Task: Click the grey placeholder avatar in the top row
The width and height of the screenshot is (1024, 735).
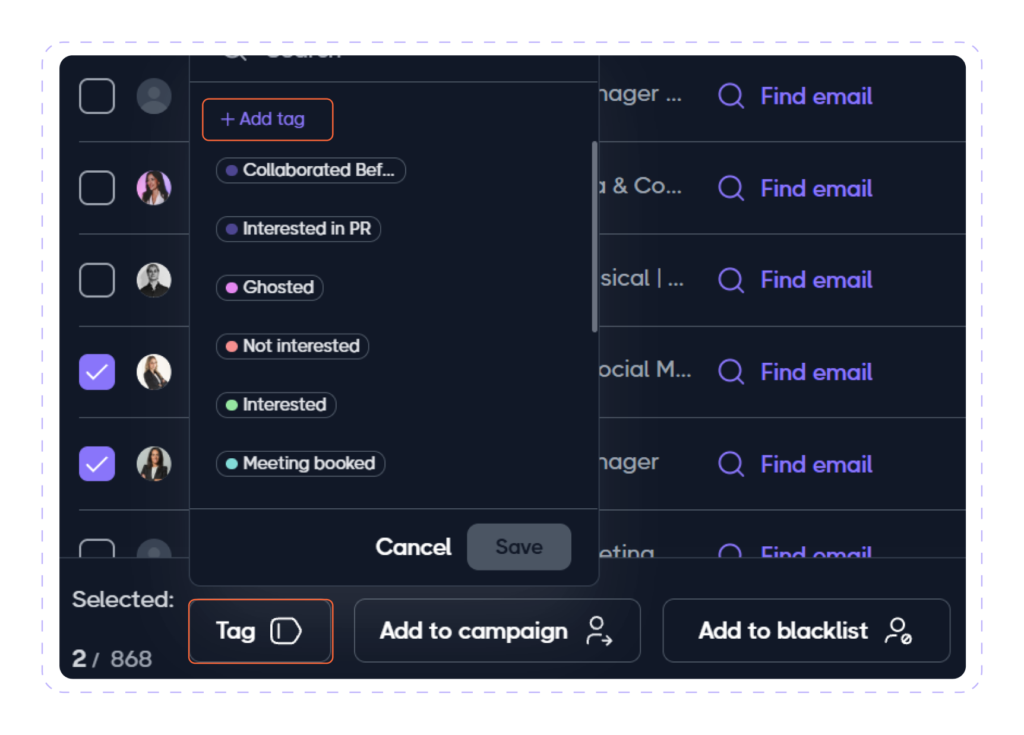Action: pos(154,96)
